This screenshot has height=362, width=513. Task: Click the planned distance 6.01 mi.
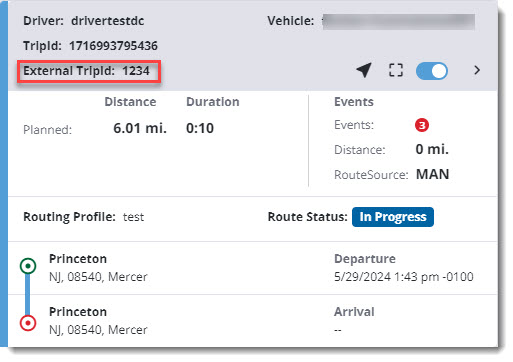(x=140, y=128)
